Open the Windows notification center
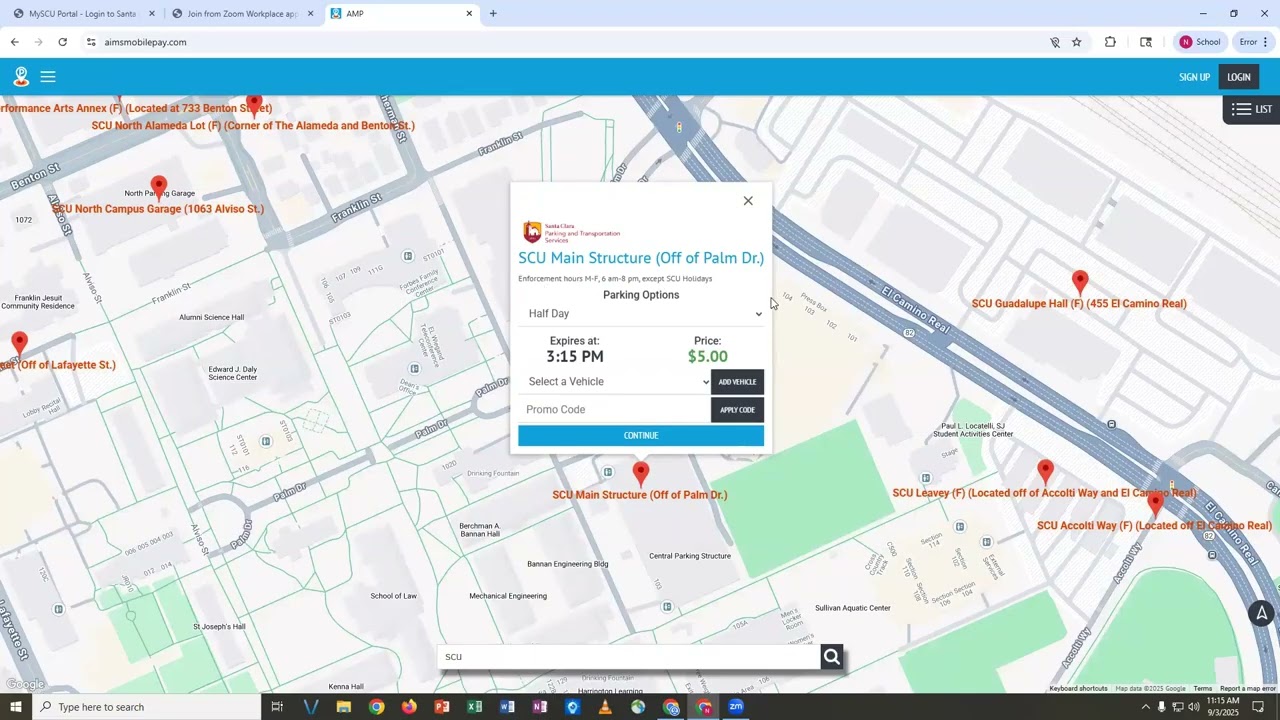Image resolution: width=1280 pixels, height=720 pixels. coord(1259,707)
